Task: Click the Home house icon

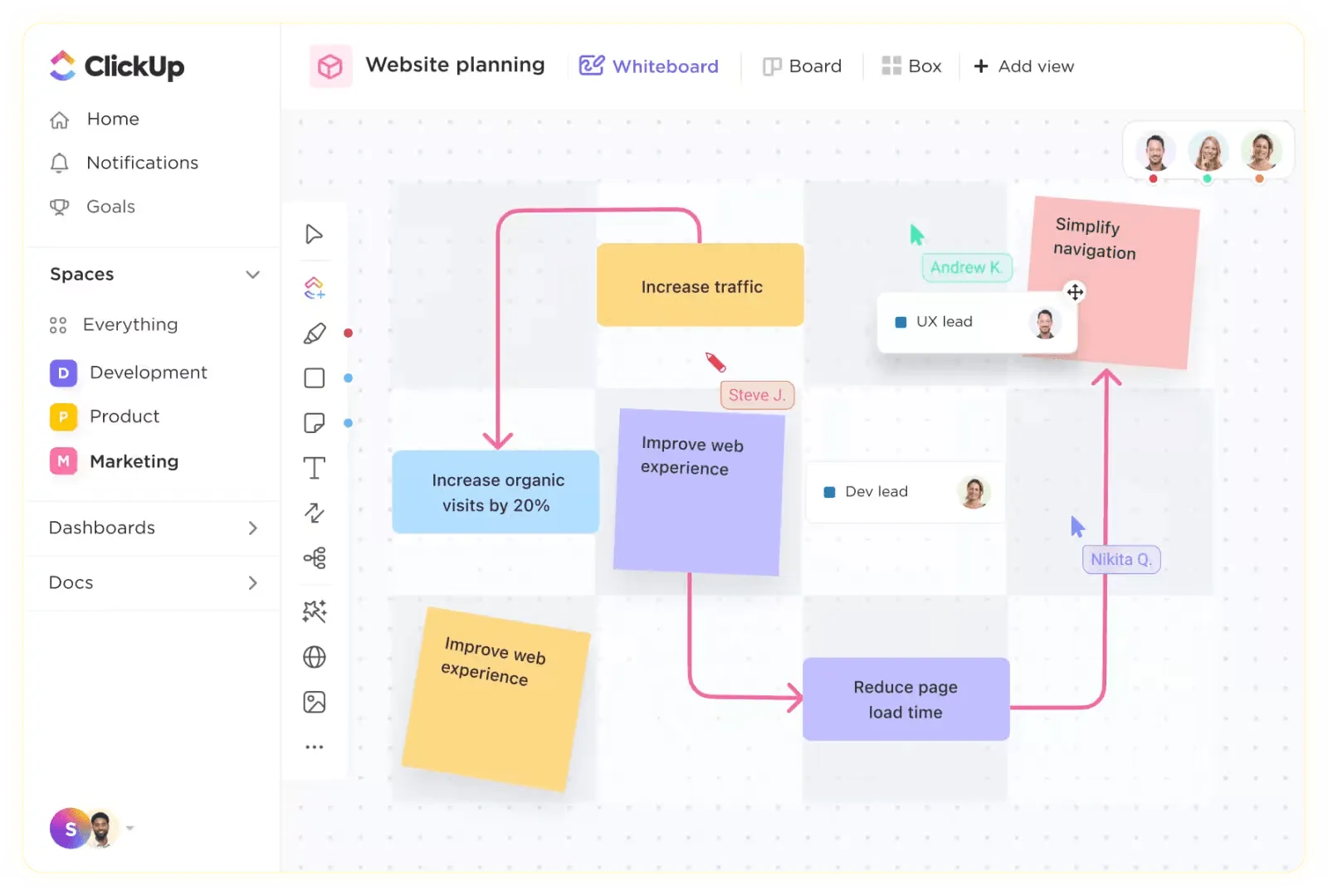Action: point(60,119)
